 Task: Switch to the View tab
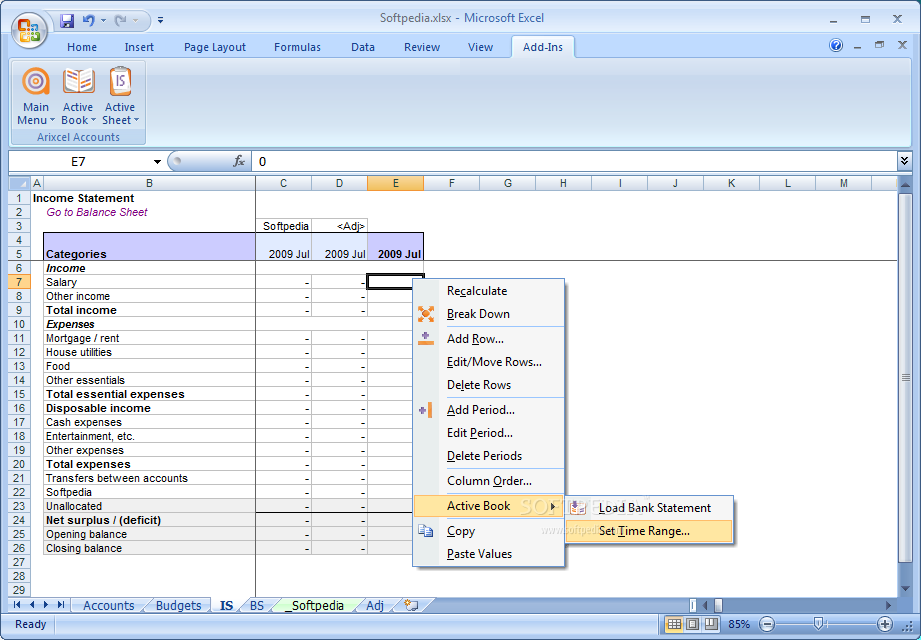[480, 47]
